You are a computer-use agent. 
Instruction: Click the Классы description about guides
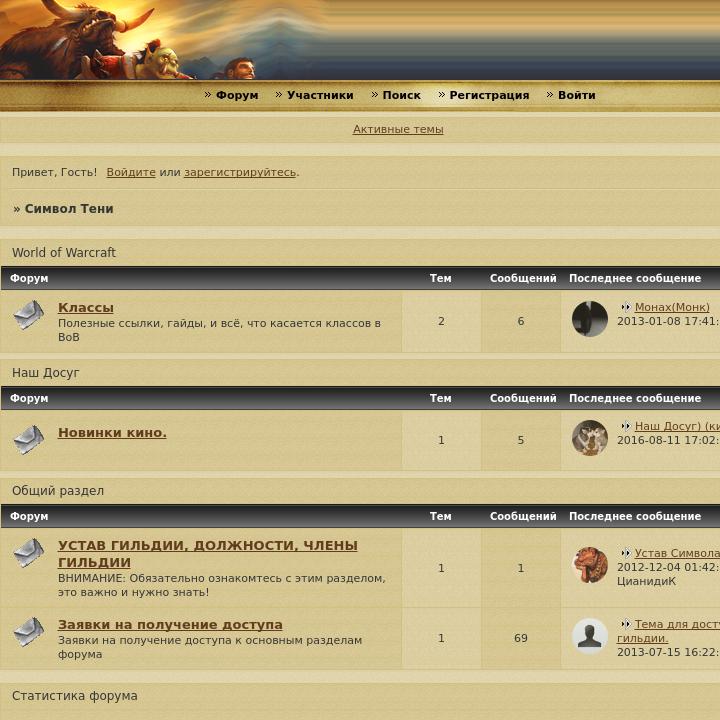click(x=219, y=330)
